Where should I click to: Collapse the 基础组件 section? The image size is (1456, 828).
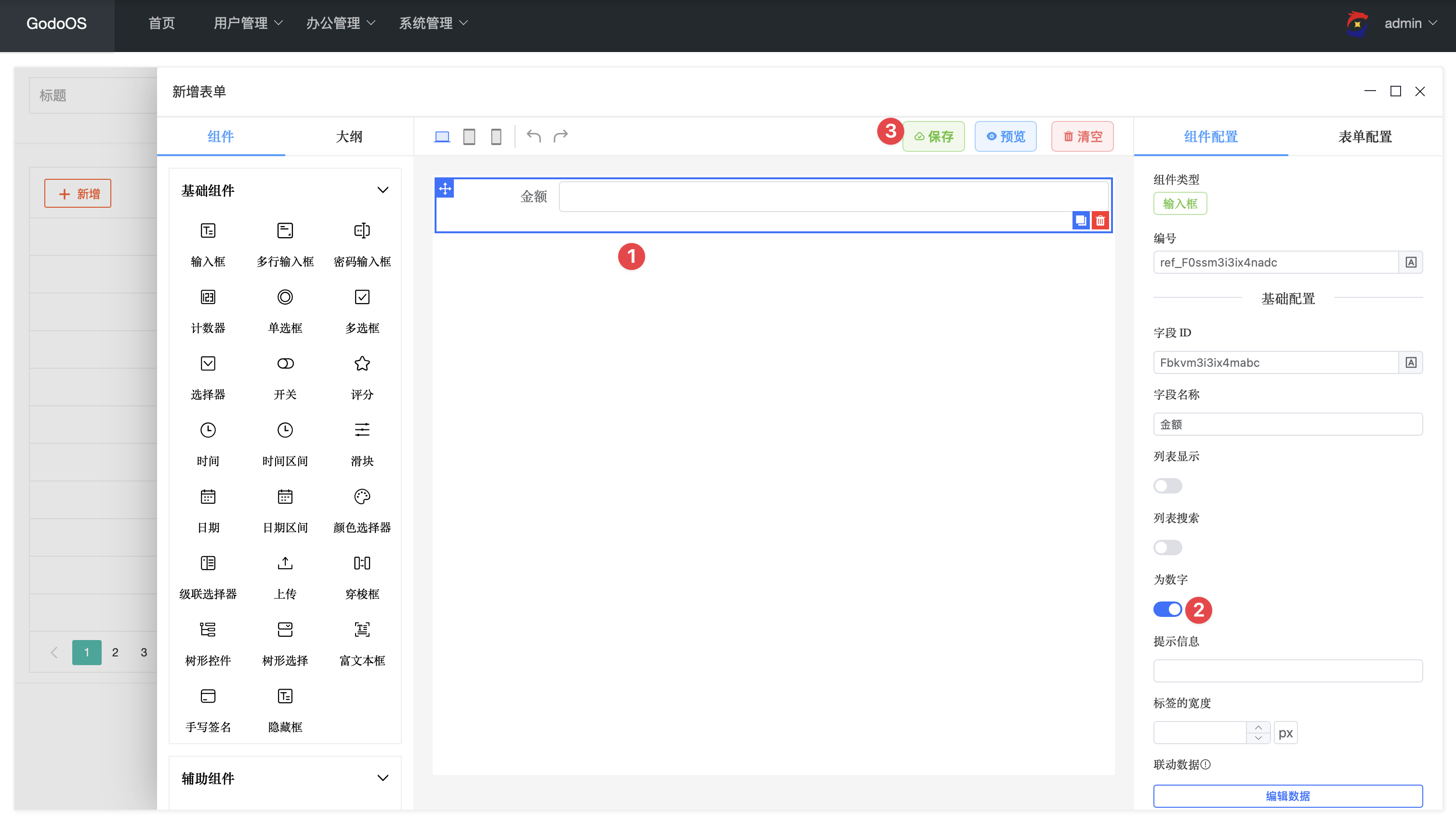click(x=383, y=190)
